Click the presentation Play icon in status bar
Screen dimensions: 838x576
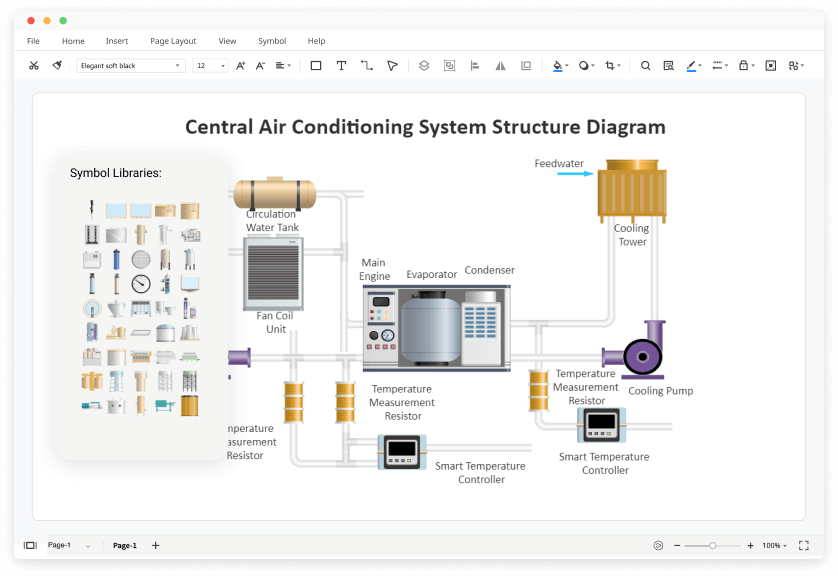pyautogui.click(x=658, y=546)
